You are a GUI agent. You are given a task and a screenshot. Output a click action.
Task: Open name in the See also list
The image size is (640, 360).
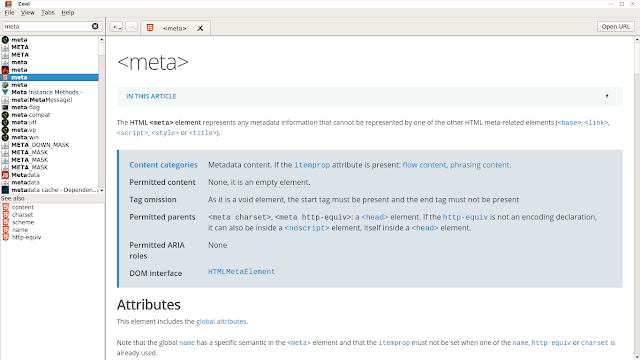click(x=20, y=230)
